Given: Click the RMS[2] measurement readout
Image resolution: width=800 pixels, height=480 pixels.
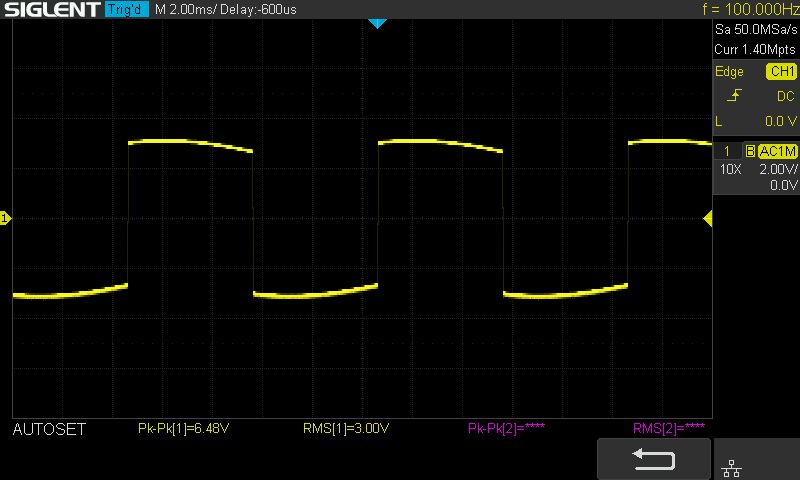Looking at the screenshot, I should pyautogui.click(x=669, y=428).
